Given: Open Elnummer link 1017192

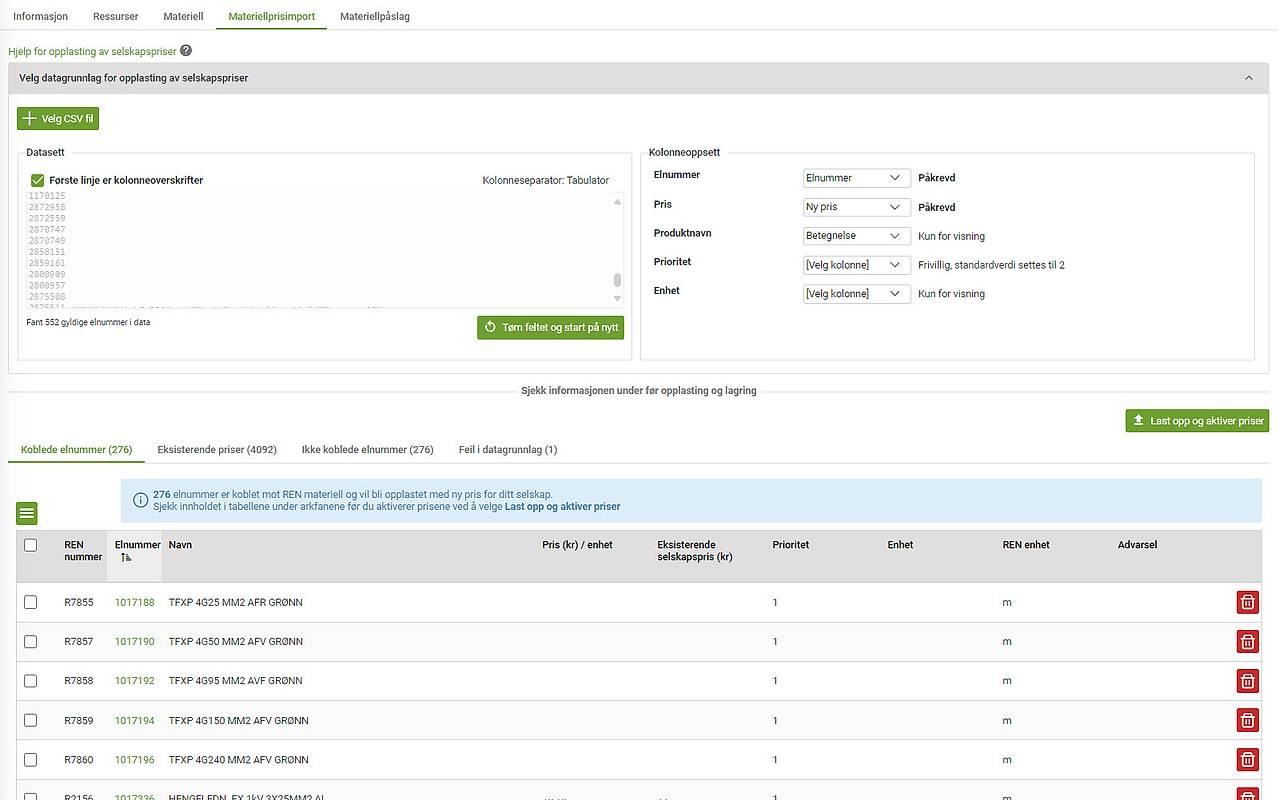Looking at the screenshot, I should coord(135,681).
